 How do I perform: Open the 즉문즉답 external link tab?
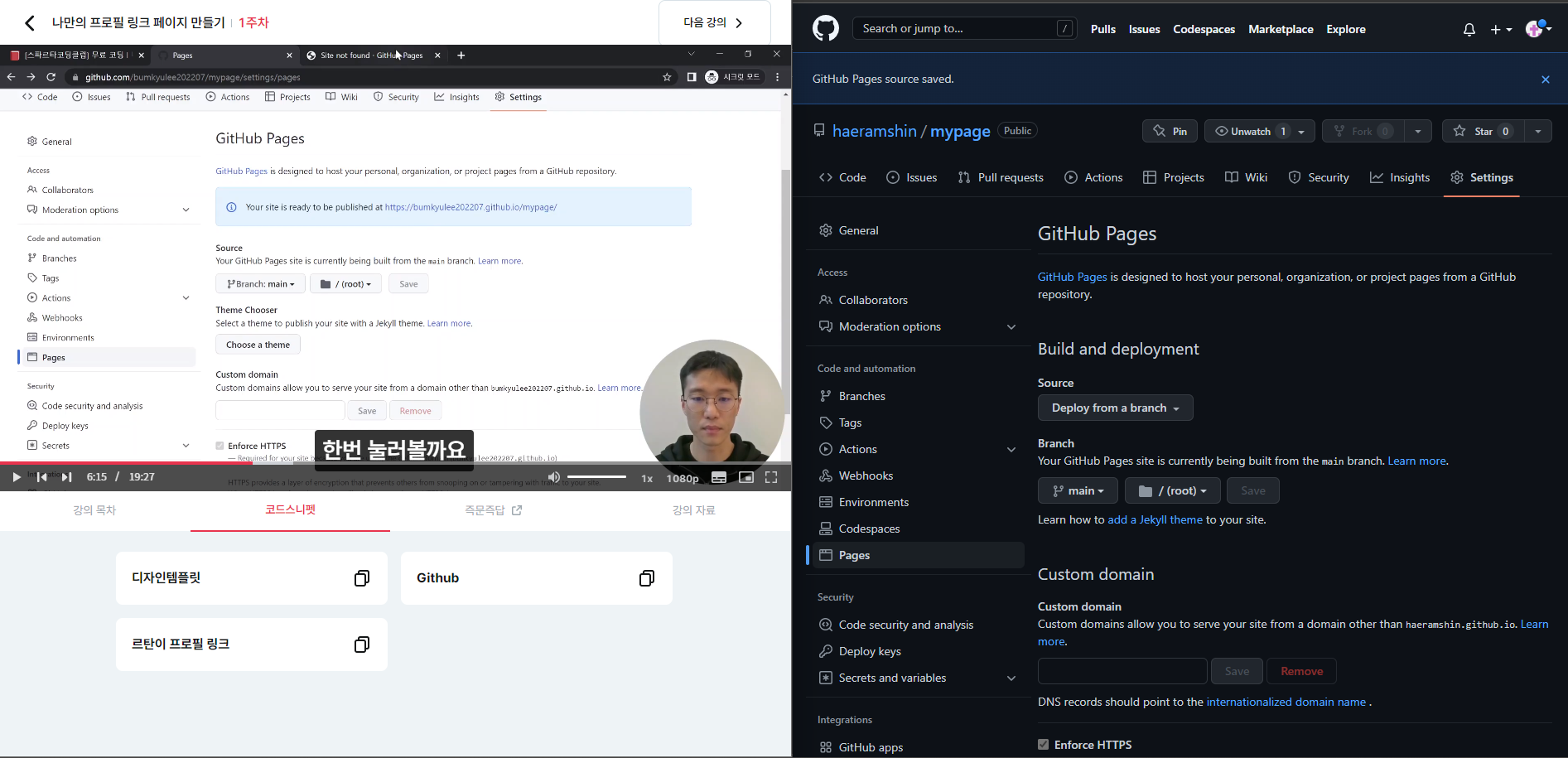tap(494, 510)
